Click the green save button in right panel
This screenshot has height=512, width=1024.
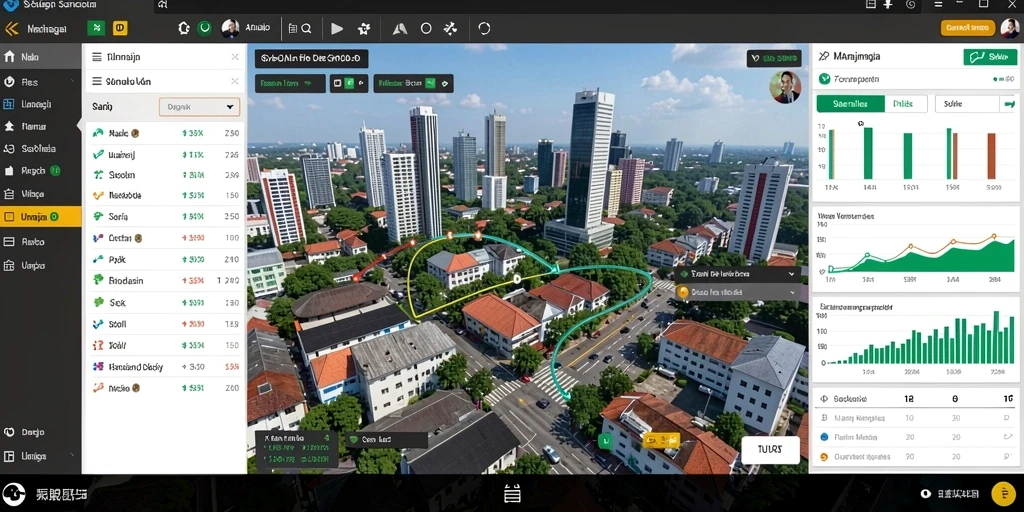coord(989,57)
